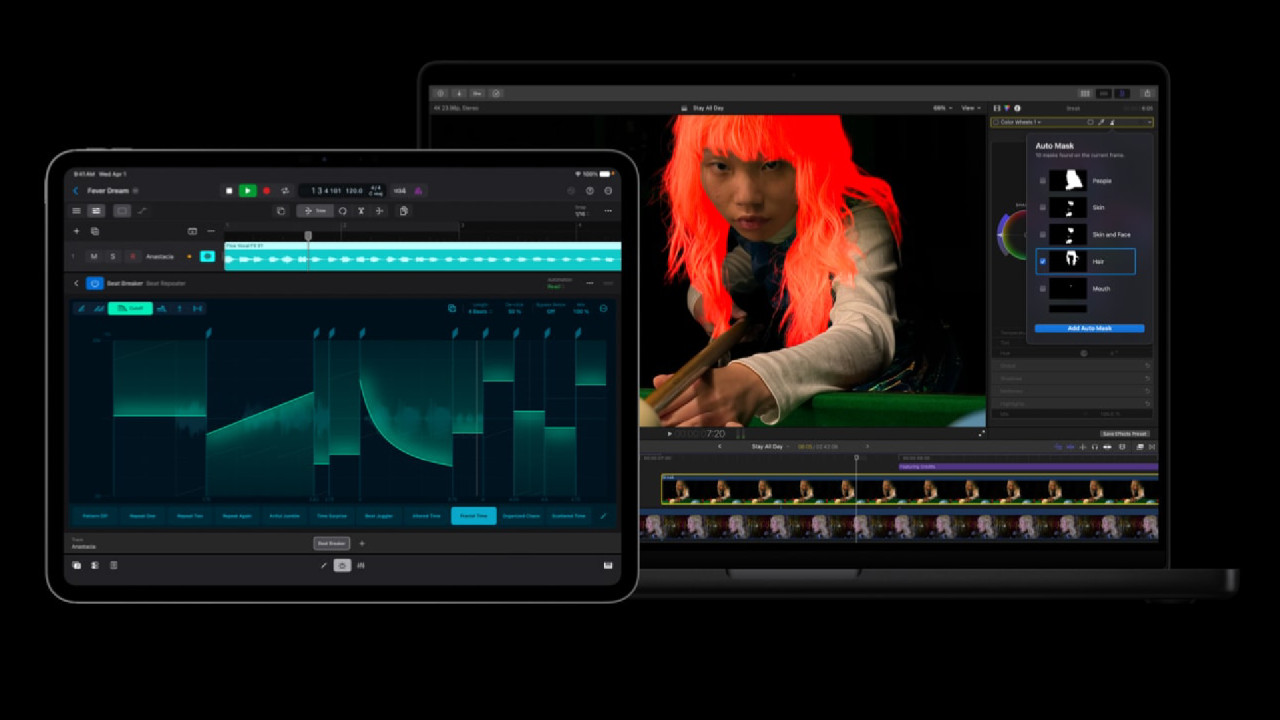
Task: Enable the Mouth mask checkbox
Action: pos(1043,289)
